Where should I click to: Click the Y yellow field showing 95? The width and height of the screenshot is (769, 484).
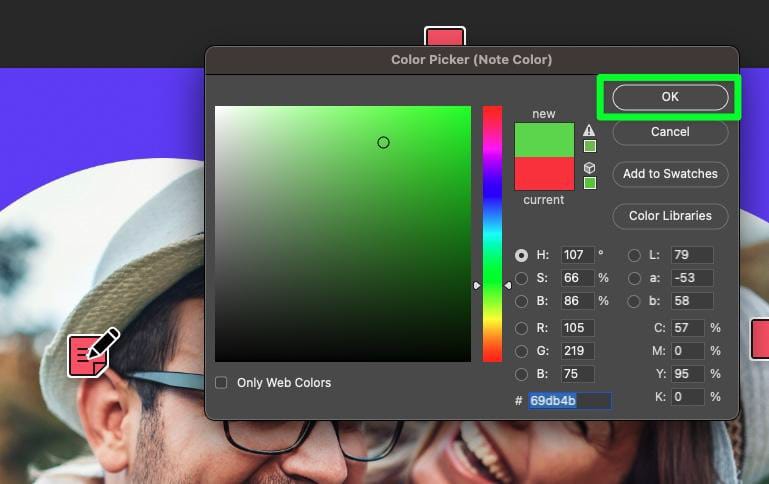point(688,374)
